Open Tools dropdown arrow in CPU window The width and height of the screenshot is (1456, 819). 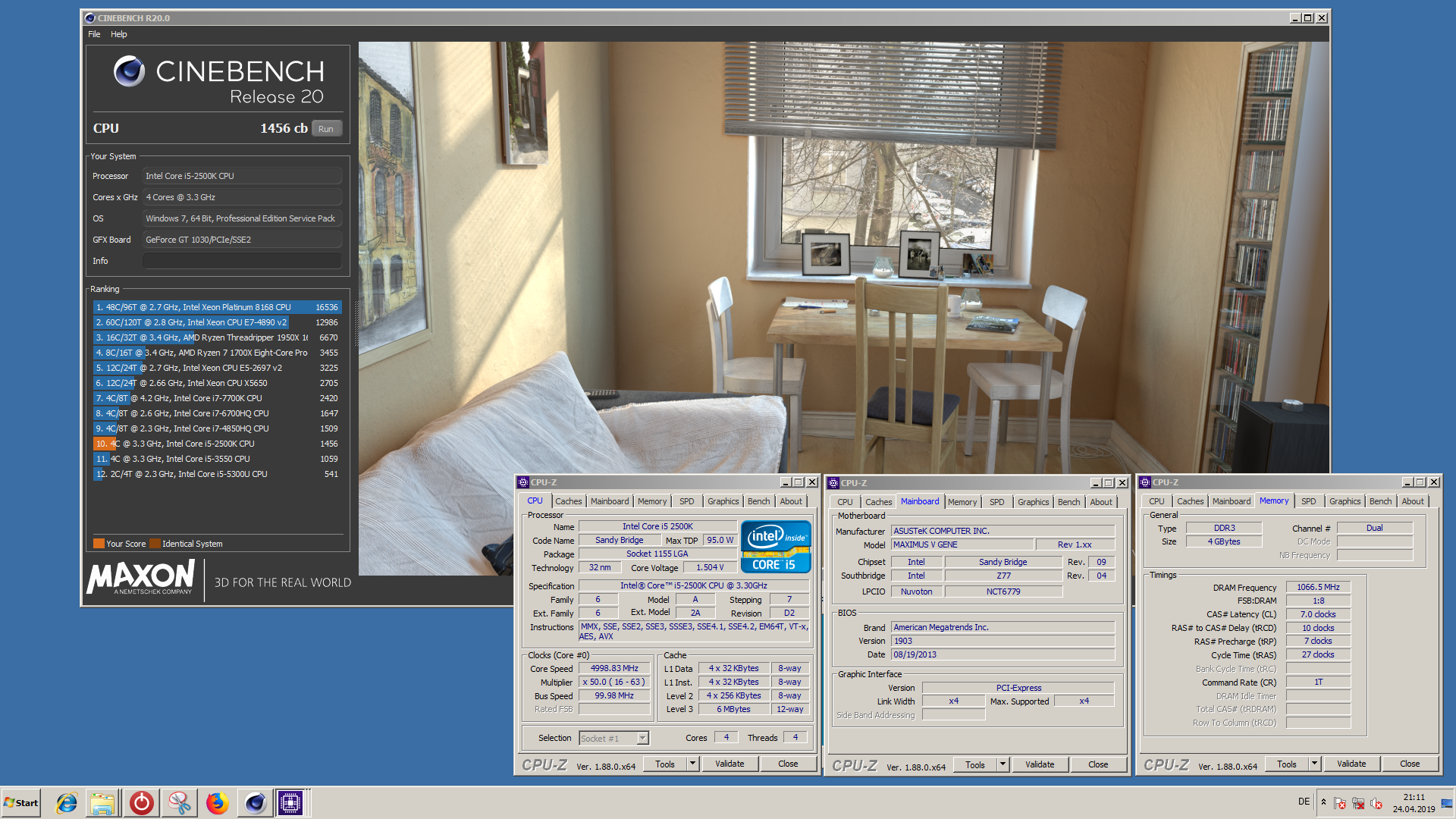click(692, 764)
